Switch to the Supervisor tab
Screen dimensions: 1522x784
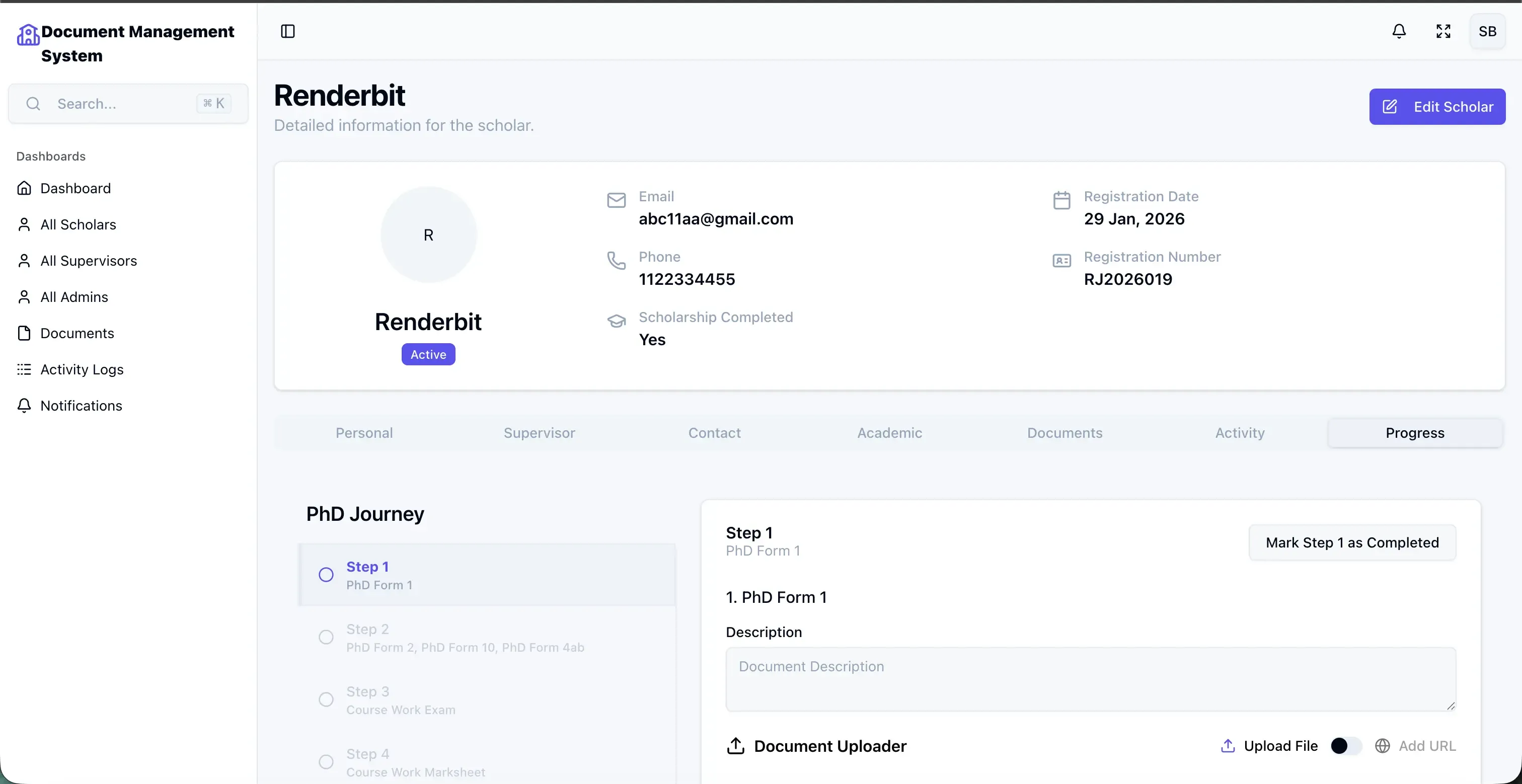pyautogui.click(x=539, y=433)
